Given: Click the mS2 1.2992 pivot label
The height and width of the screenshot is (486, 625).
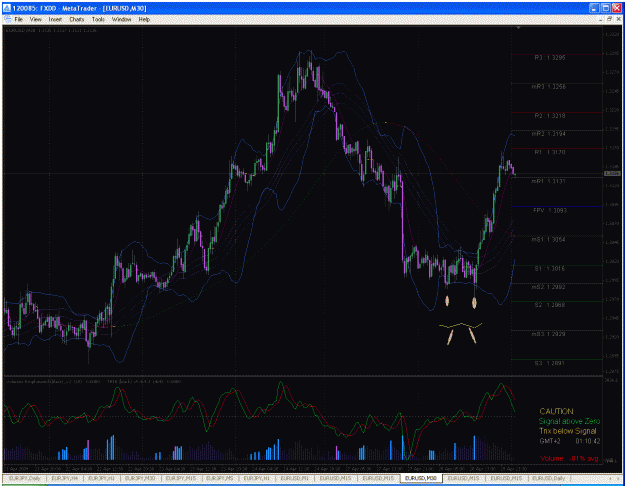Looking at the screenshot, I should (x=548, y=287).
